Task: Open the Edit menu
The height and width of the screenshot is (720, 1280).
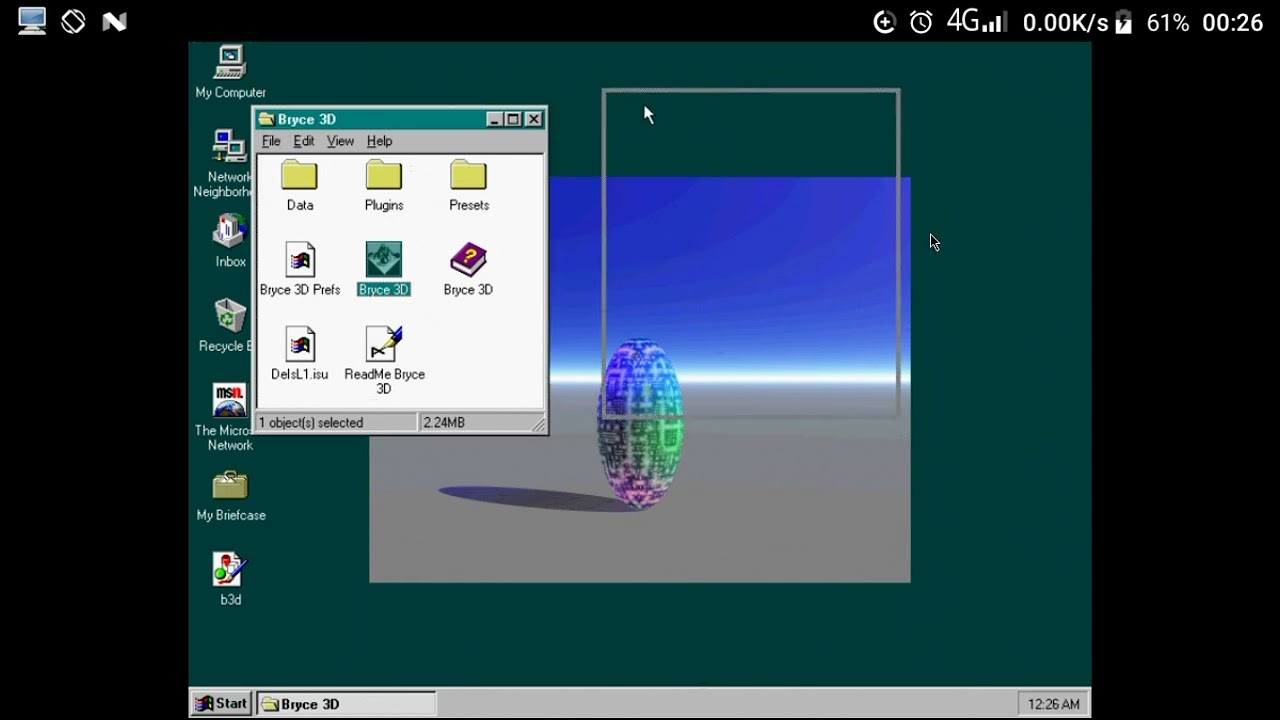Action: [x=303, y=141]
